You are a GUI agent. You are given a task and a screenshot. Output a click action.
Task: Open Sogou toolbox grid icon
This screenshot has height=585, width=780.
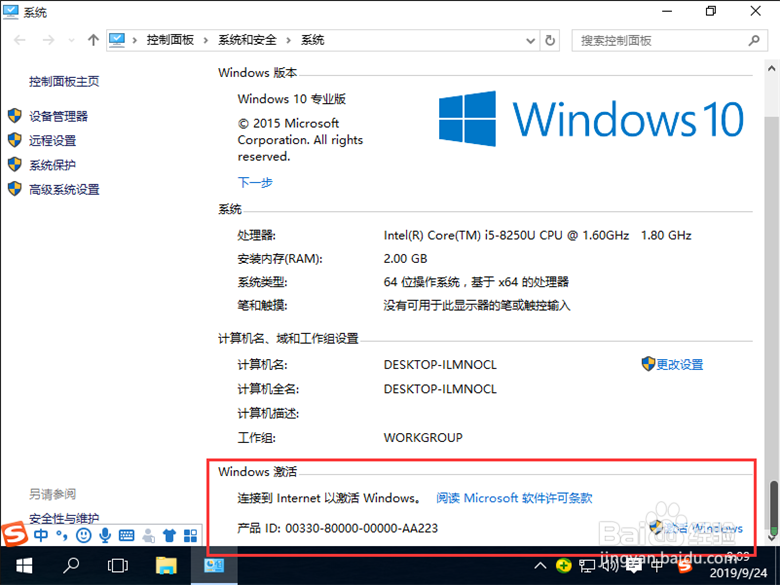point(191,535)
